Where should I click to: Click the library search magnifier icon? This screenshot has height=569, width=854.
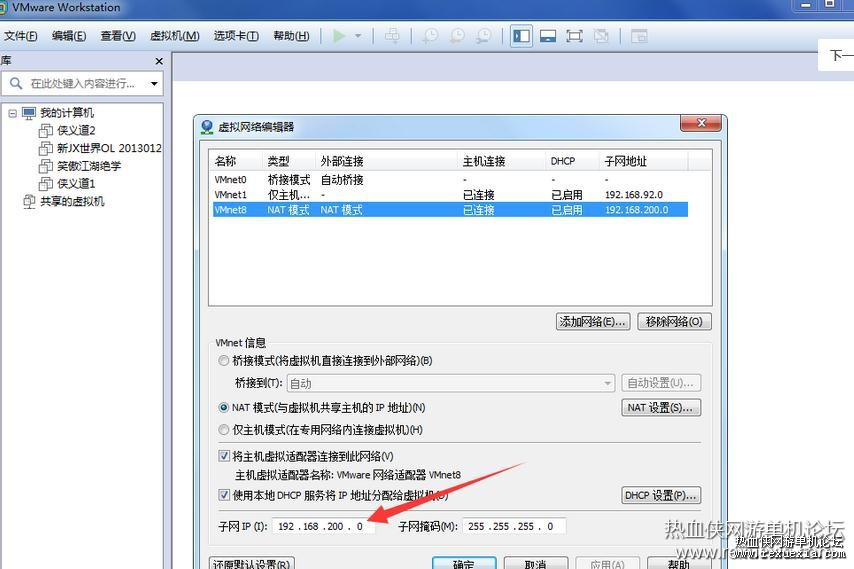[16, 83]
